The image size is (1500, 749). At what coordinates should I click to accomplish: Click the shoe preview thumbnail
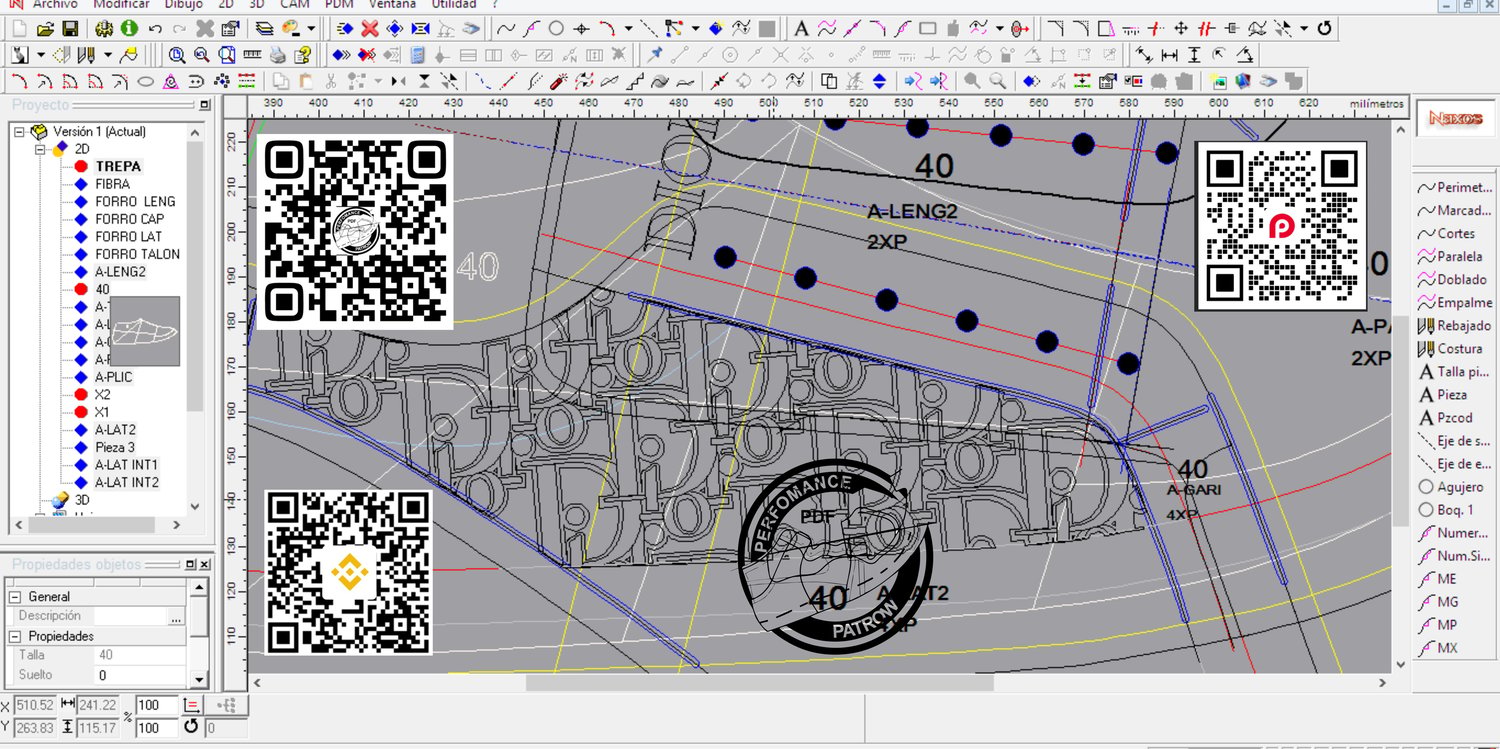tap(145, 331)
